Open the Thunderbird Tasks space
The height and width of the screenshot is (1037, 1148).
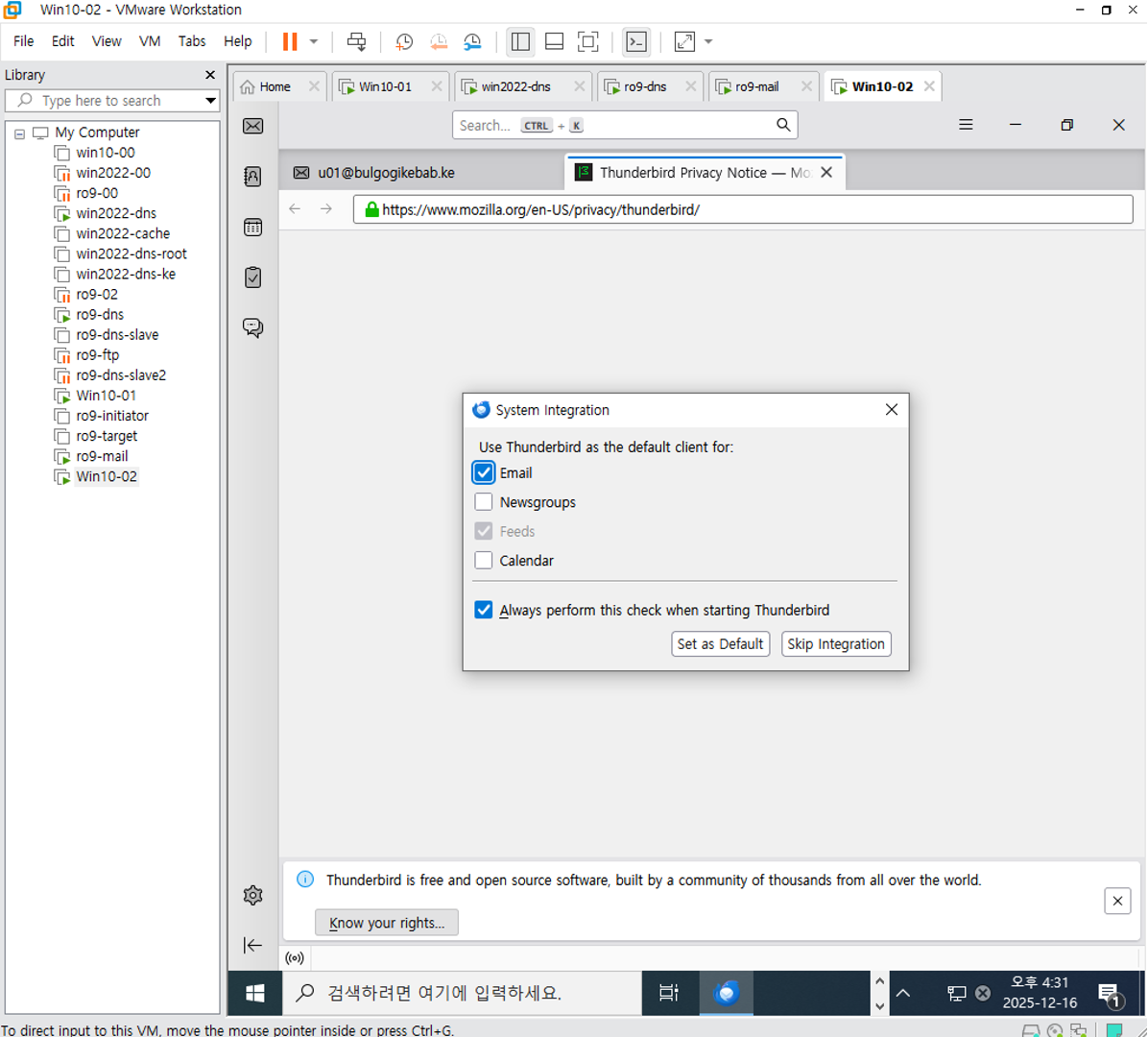[252, 277]
